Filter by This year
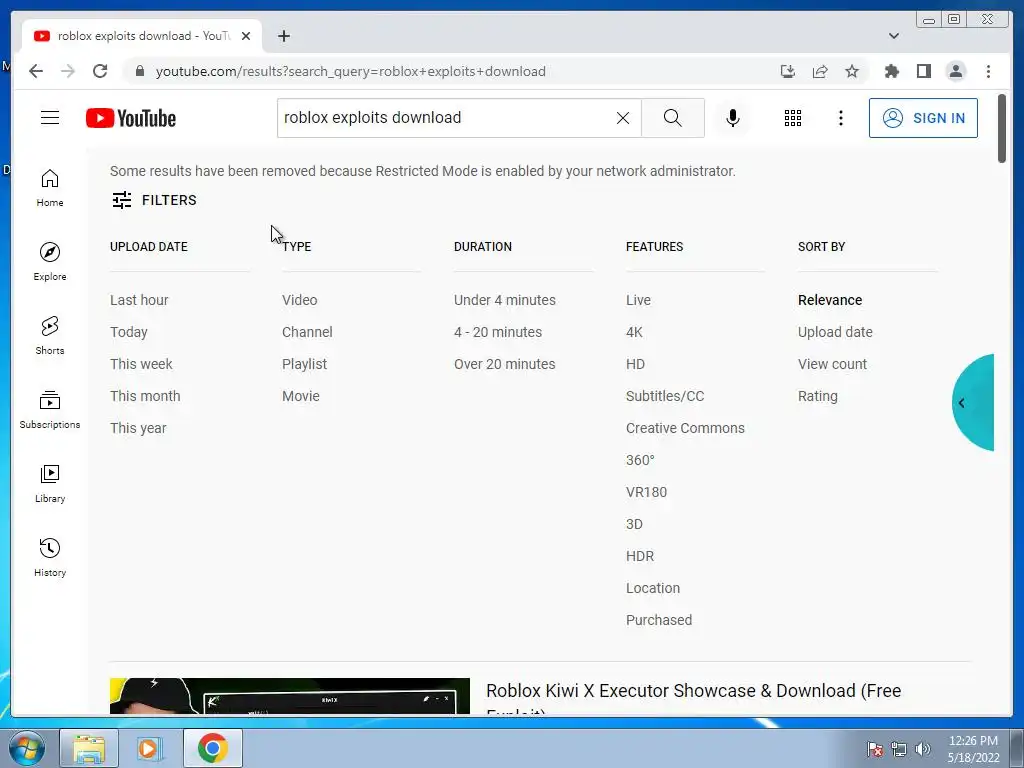The width and height of the screenshot is (1024, 768). tap(138, 428)
